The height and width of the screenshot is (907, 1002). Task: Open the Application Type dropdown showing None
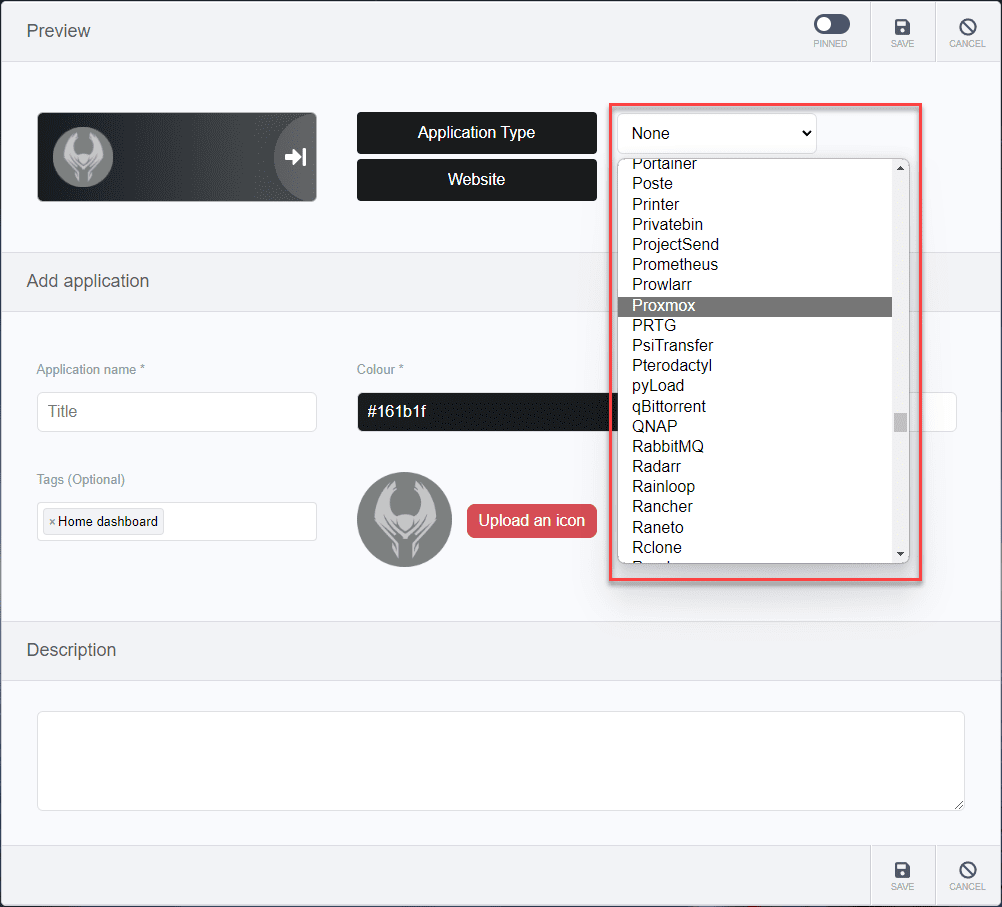pyautogui.click(x=716, y=134)
